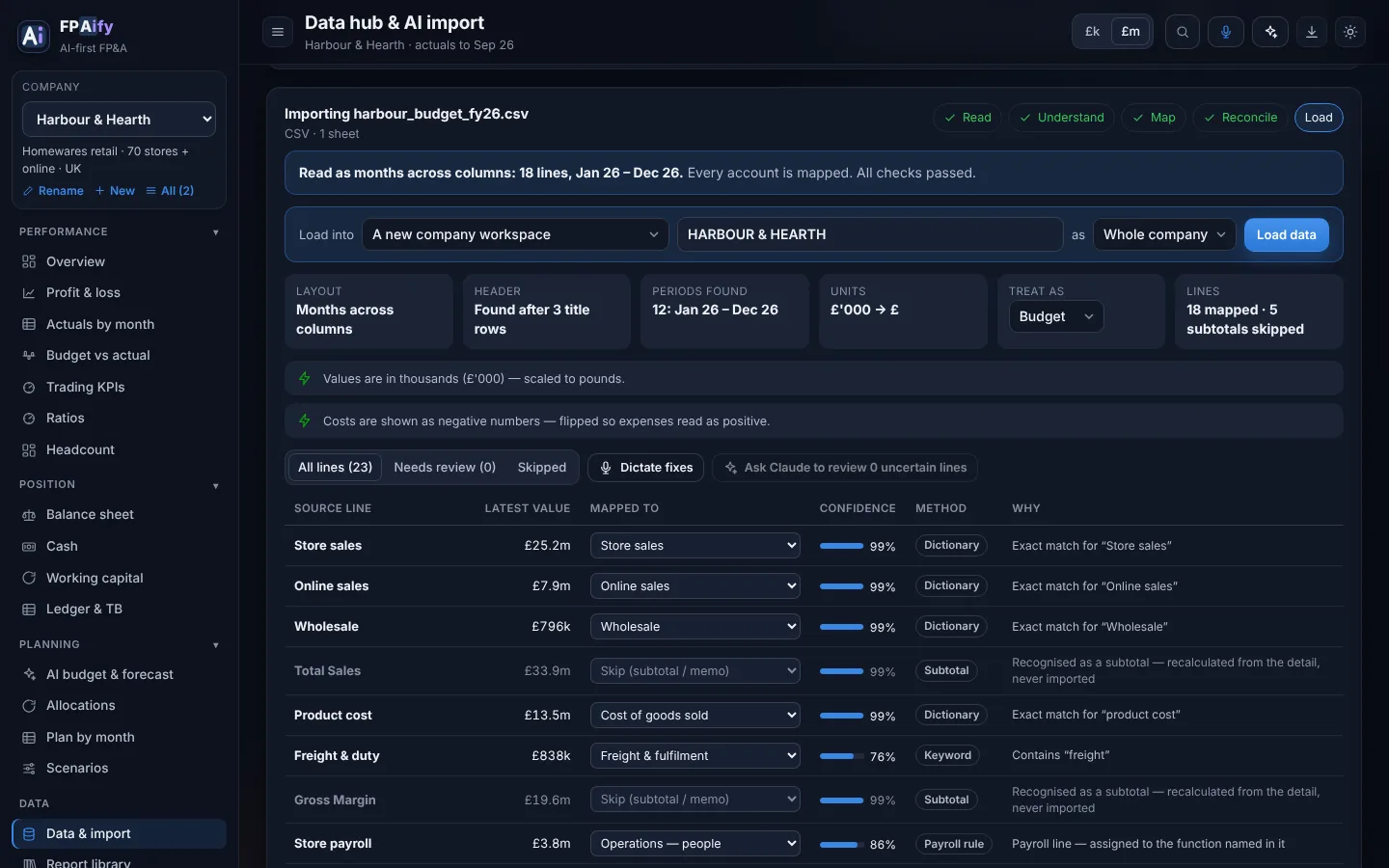Open Scenarios in planning section
The width and height of the screenshot is (1389, 868).
[119, 768]
